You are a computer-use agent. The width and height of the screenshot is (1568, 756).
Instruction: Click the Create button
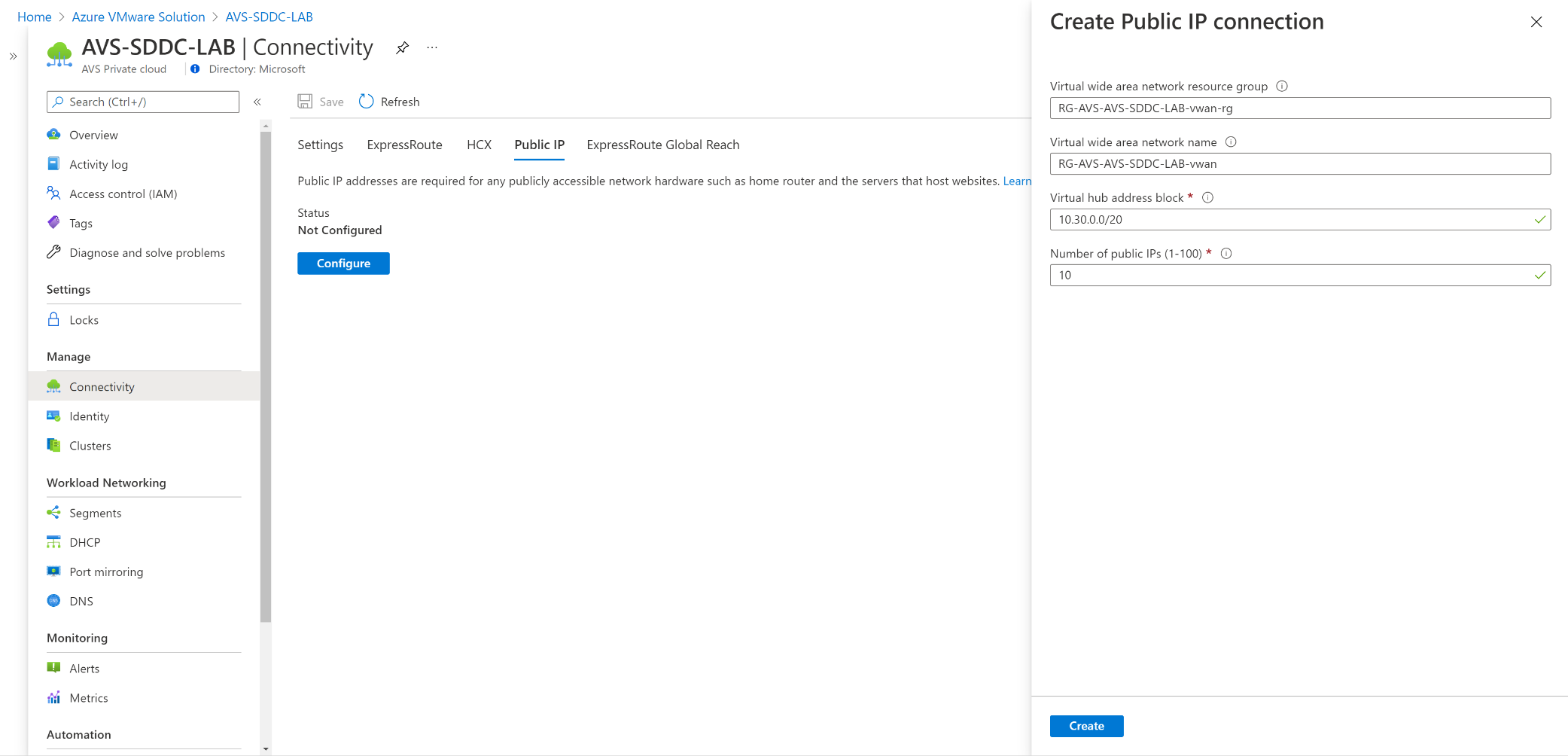coord(1086,726)
